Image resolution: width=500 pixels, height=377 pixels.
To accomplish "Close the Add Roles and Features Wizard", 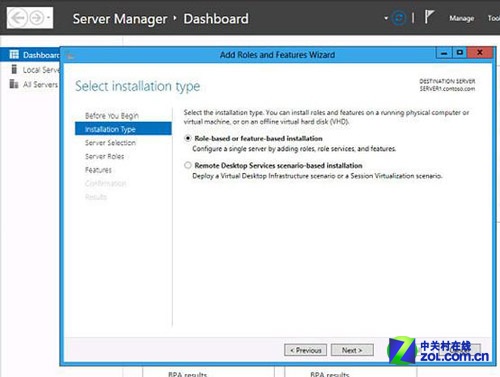I will 480,53.
